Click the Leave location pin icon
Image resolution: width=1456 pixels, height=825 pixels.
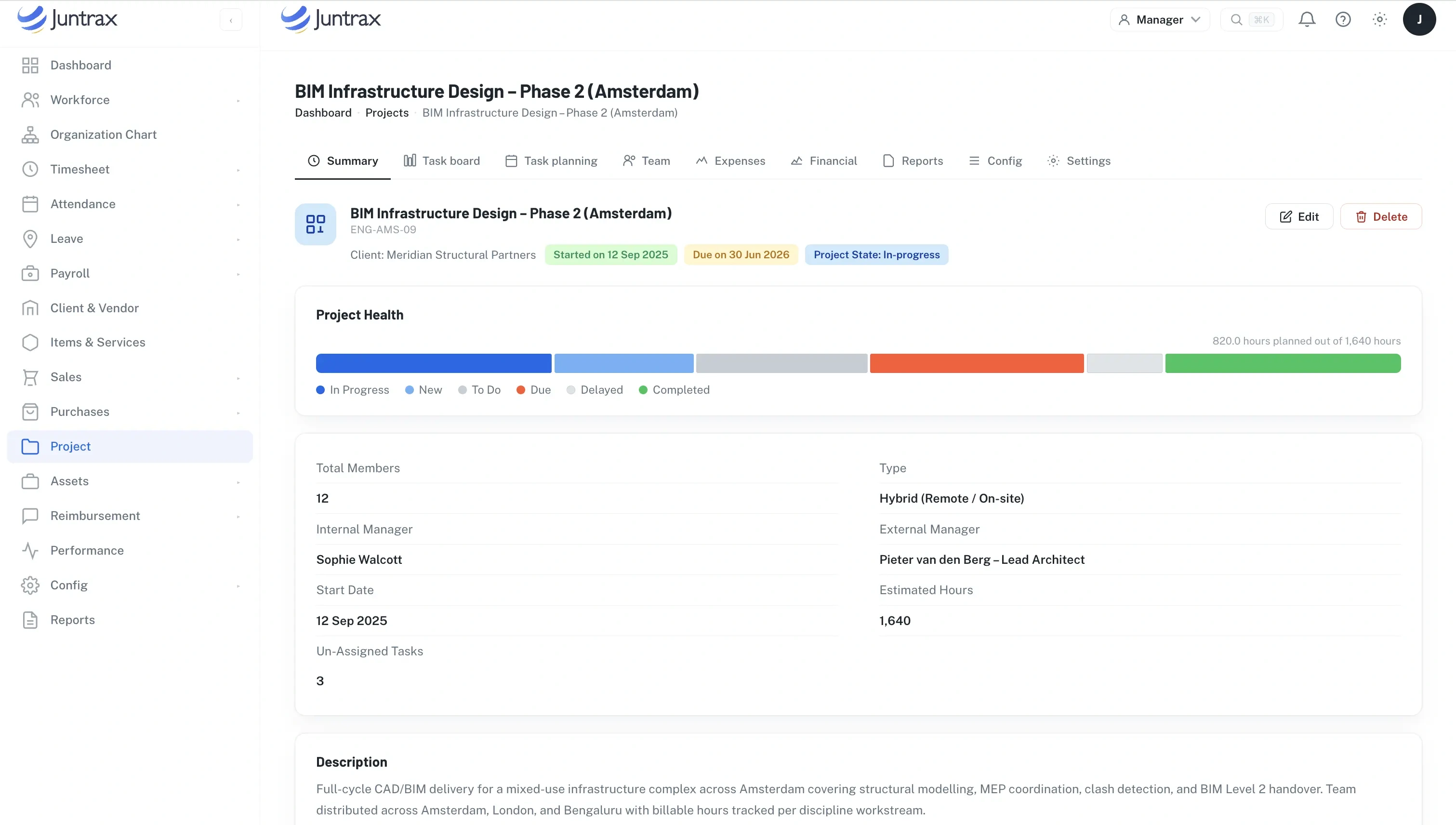click(x=30, y=239)
